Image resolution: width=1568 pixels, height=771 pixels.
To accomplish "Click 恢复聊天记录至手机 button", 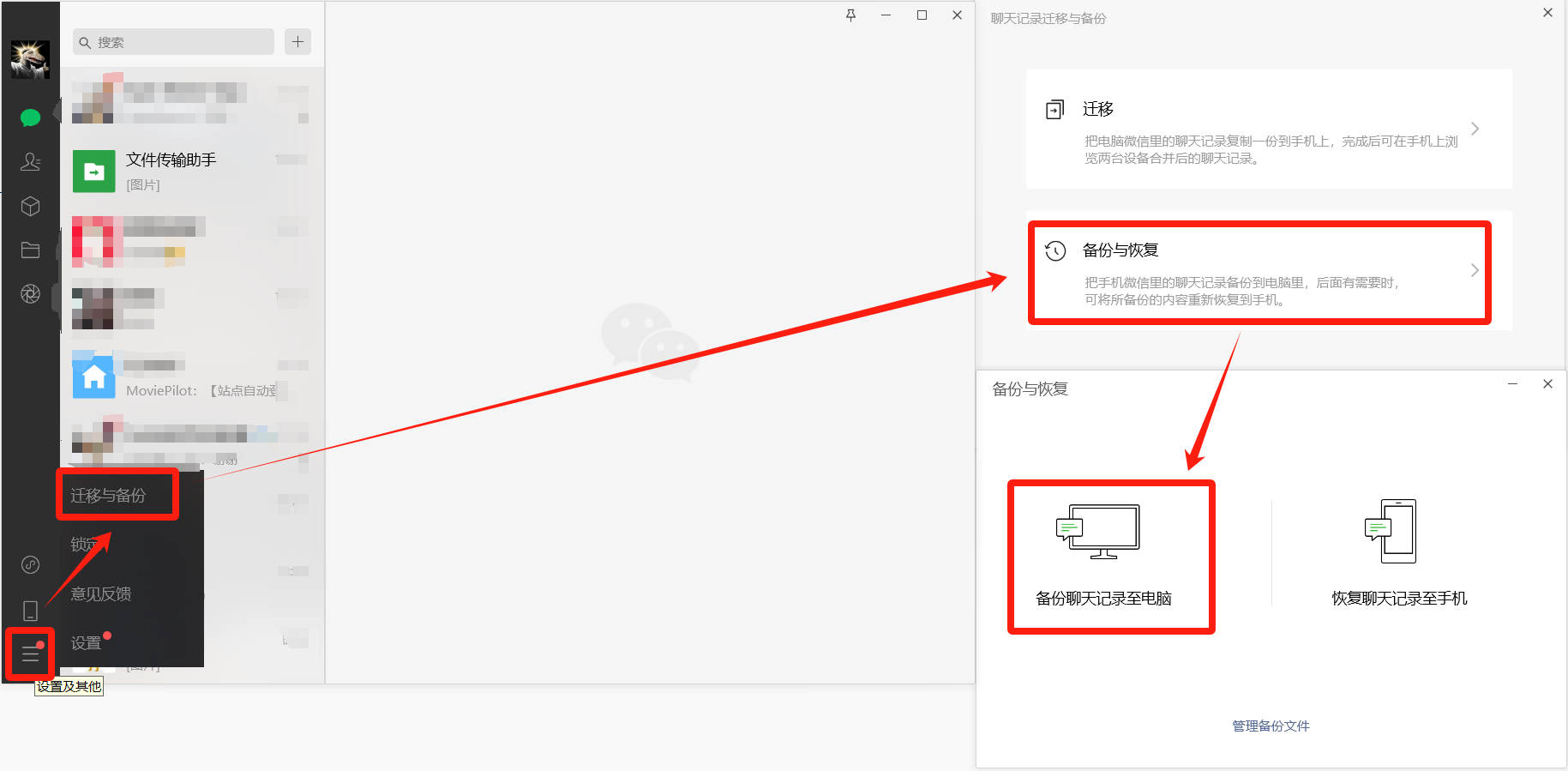I will click(x=1399, y=556).
